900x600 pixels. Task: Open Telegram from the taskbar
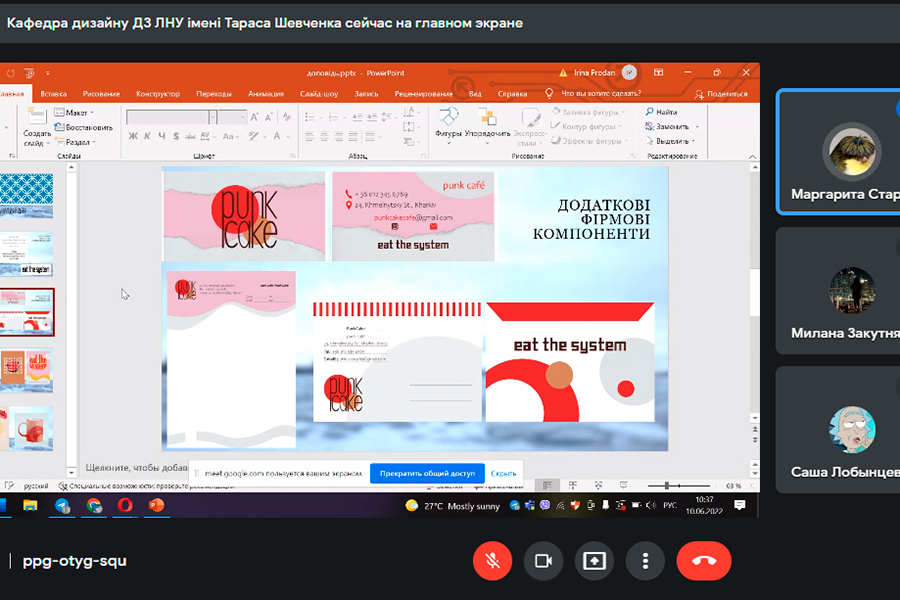point(63,506)
